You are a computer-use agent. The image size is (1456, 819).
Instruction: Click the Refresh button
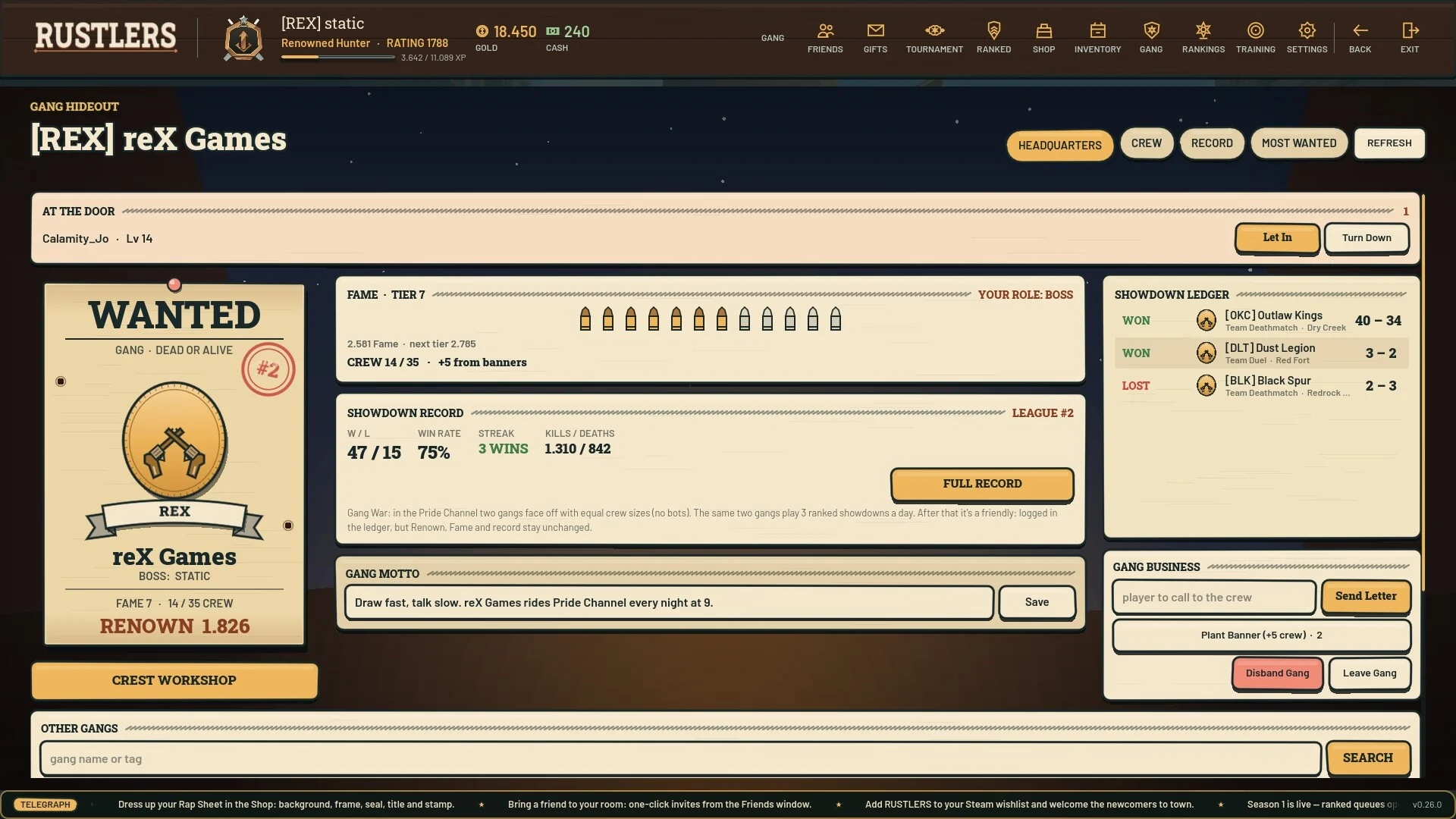(1389, 143)
